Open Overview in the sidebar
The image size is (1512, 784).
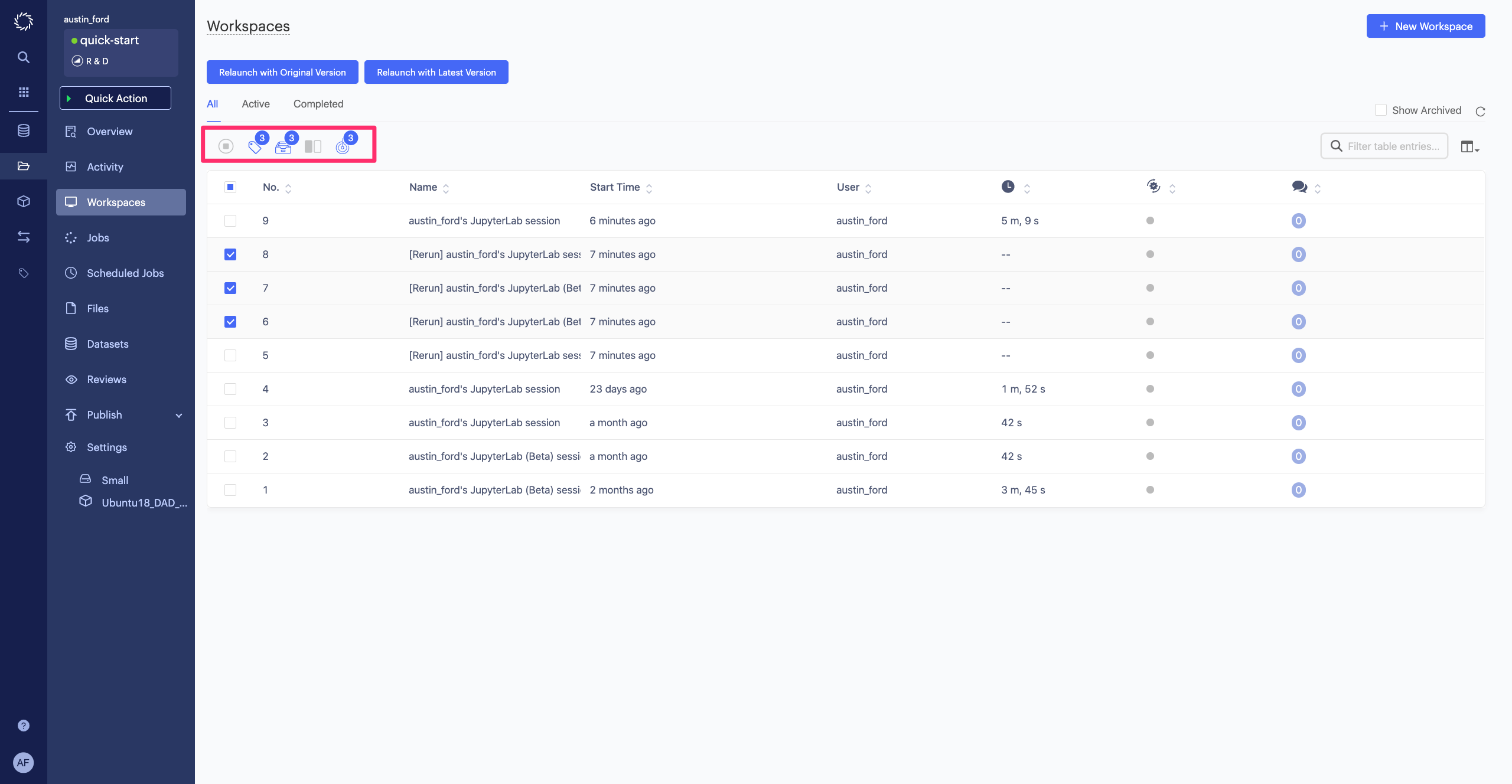[x=121, y=132]
